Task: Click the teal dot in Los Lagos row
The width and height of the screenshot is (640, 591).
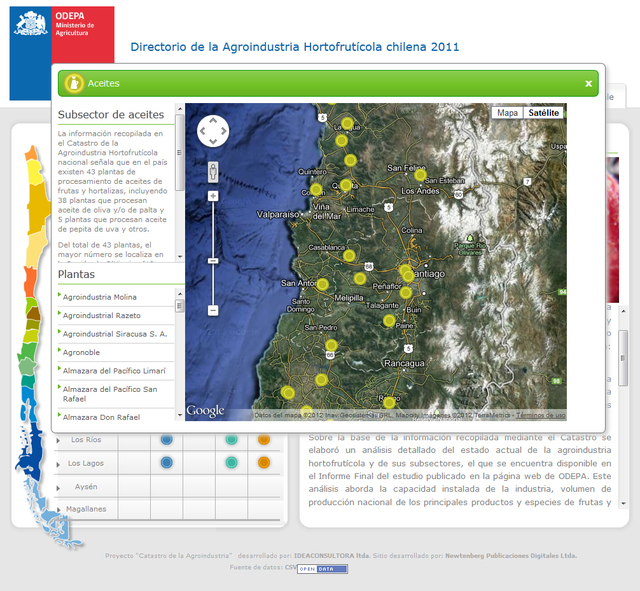Action: 231,463
